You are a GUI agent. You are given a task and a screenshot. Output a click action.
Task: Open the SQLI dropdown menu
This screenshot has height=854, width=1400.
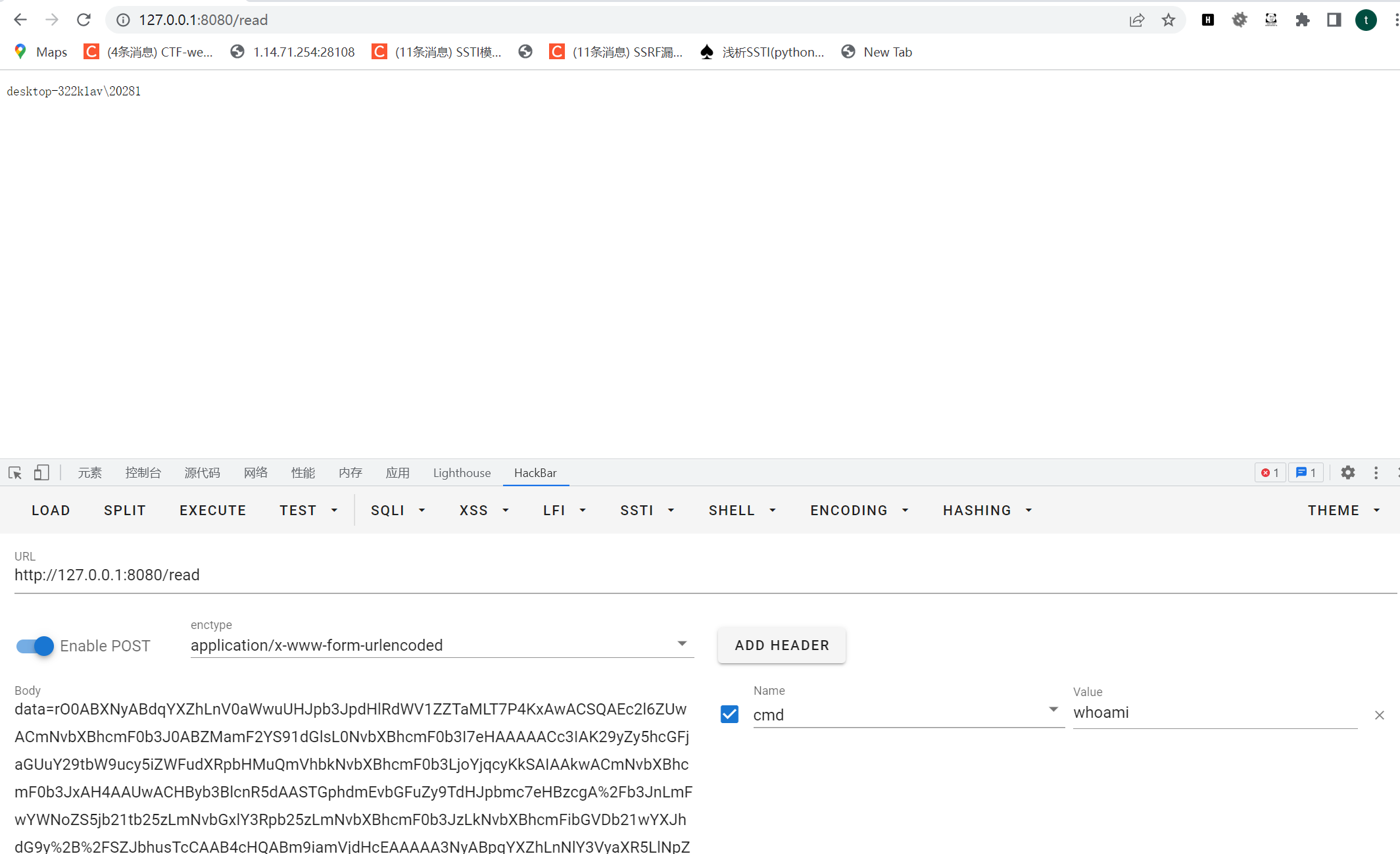pyautogui.click(x=398, y=511)
